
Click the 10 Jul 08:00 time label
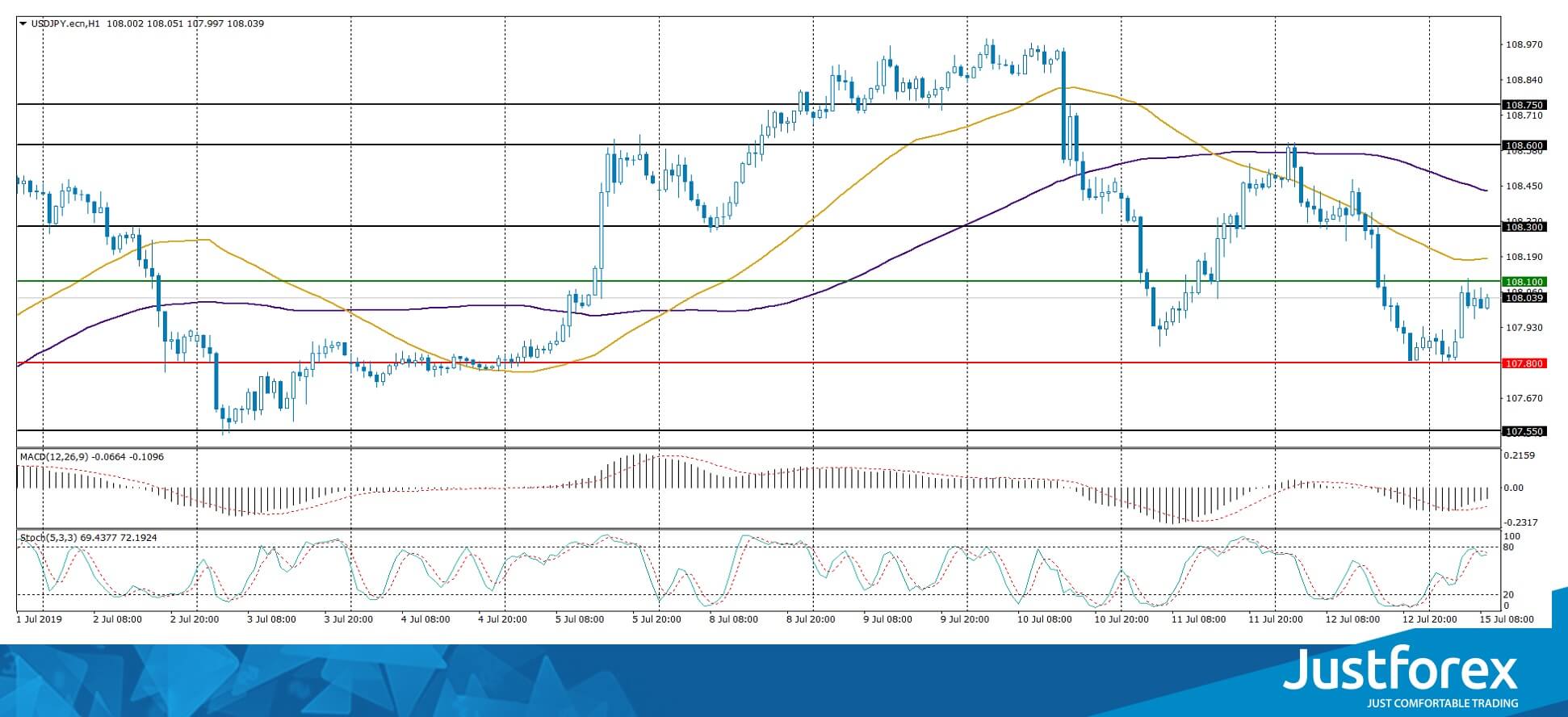tap(1045, 619)
